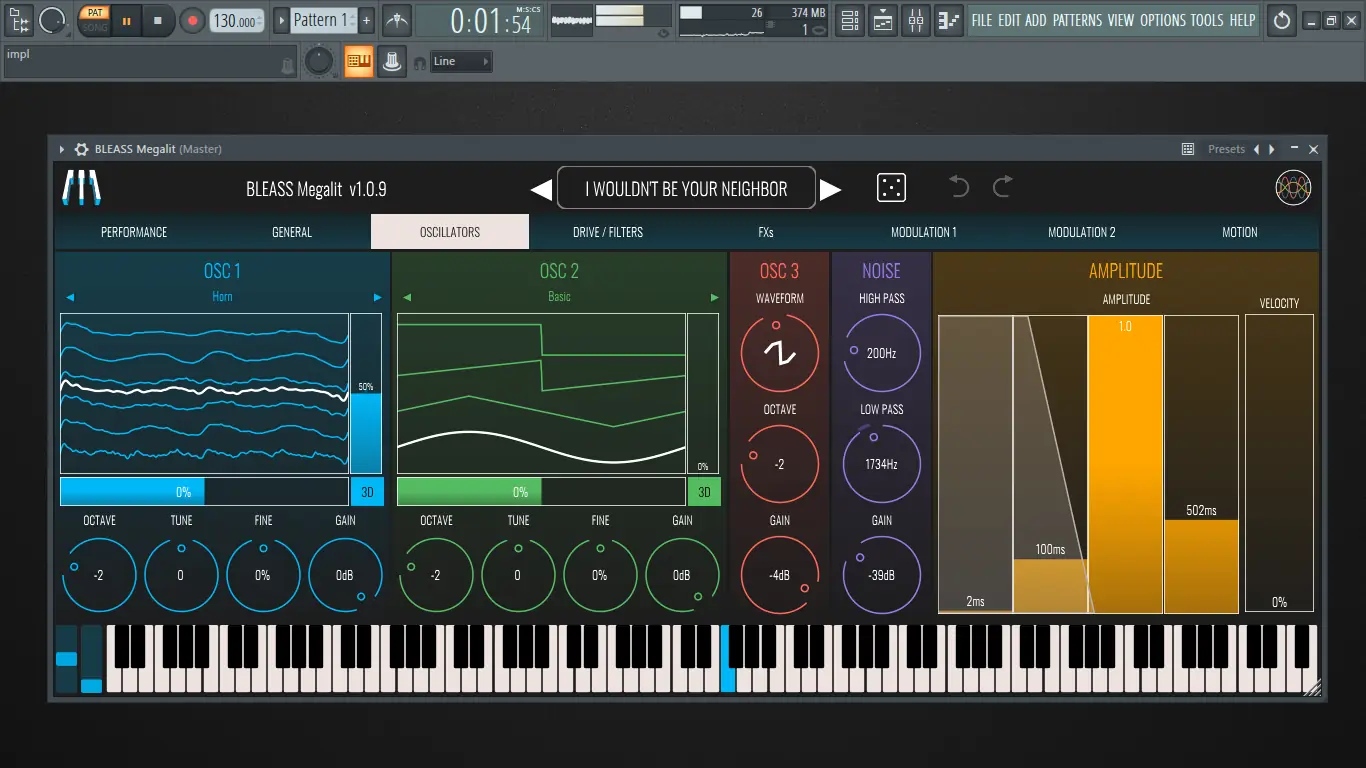
Task: Pause playback with the pause button
Action: (x=126, y=20)
